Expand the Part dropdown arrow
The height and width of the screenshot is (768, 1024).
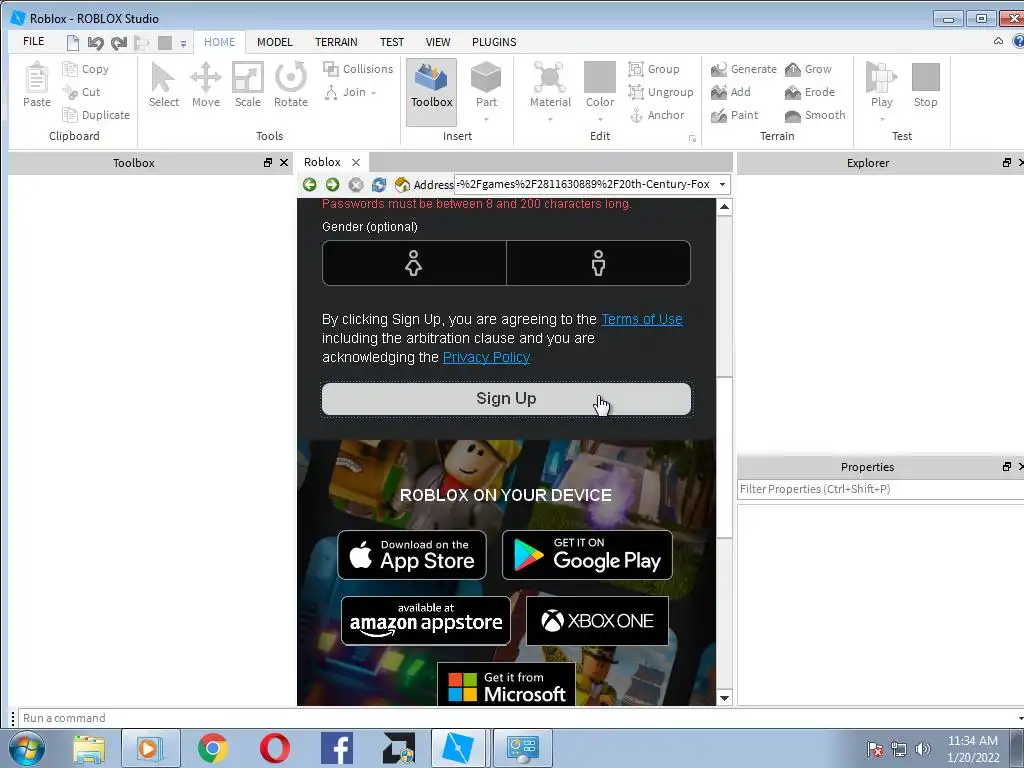[x=487, y=119]
